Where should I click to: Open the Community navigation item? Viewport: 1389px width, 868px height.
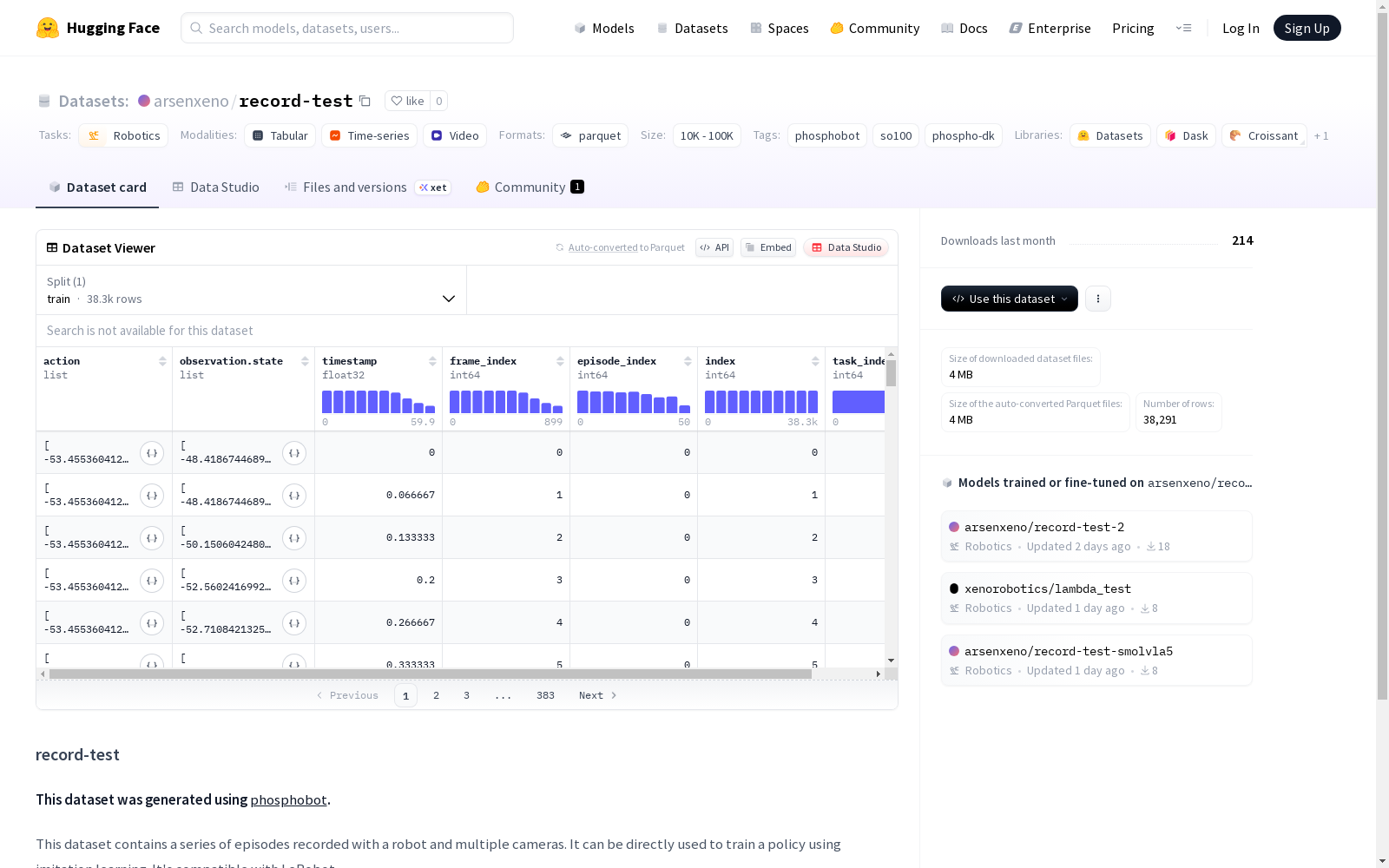pos(875,28)
